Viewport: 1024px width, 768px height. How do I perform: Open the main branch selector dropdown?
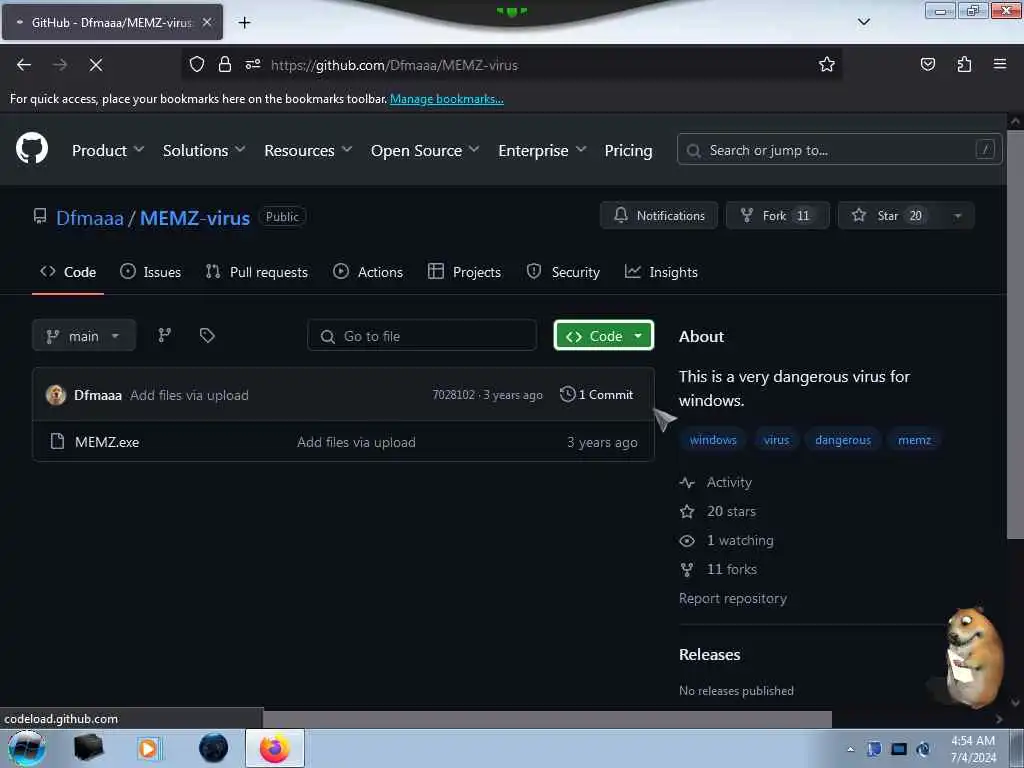(x=84, y=336)
